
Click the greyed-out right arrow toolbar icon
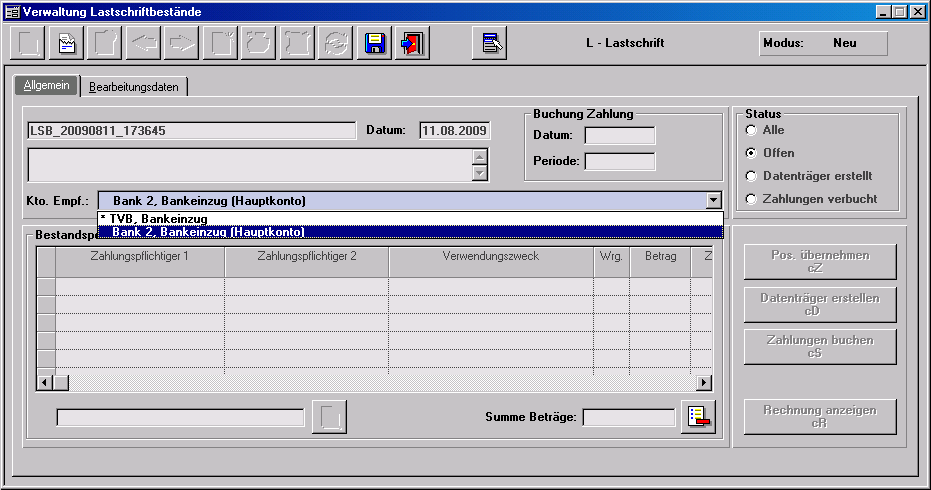pos(181,44)
